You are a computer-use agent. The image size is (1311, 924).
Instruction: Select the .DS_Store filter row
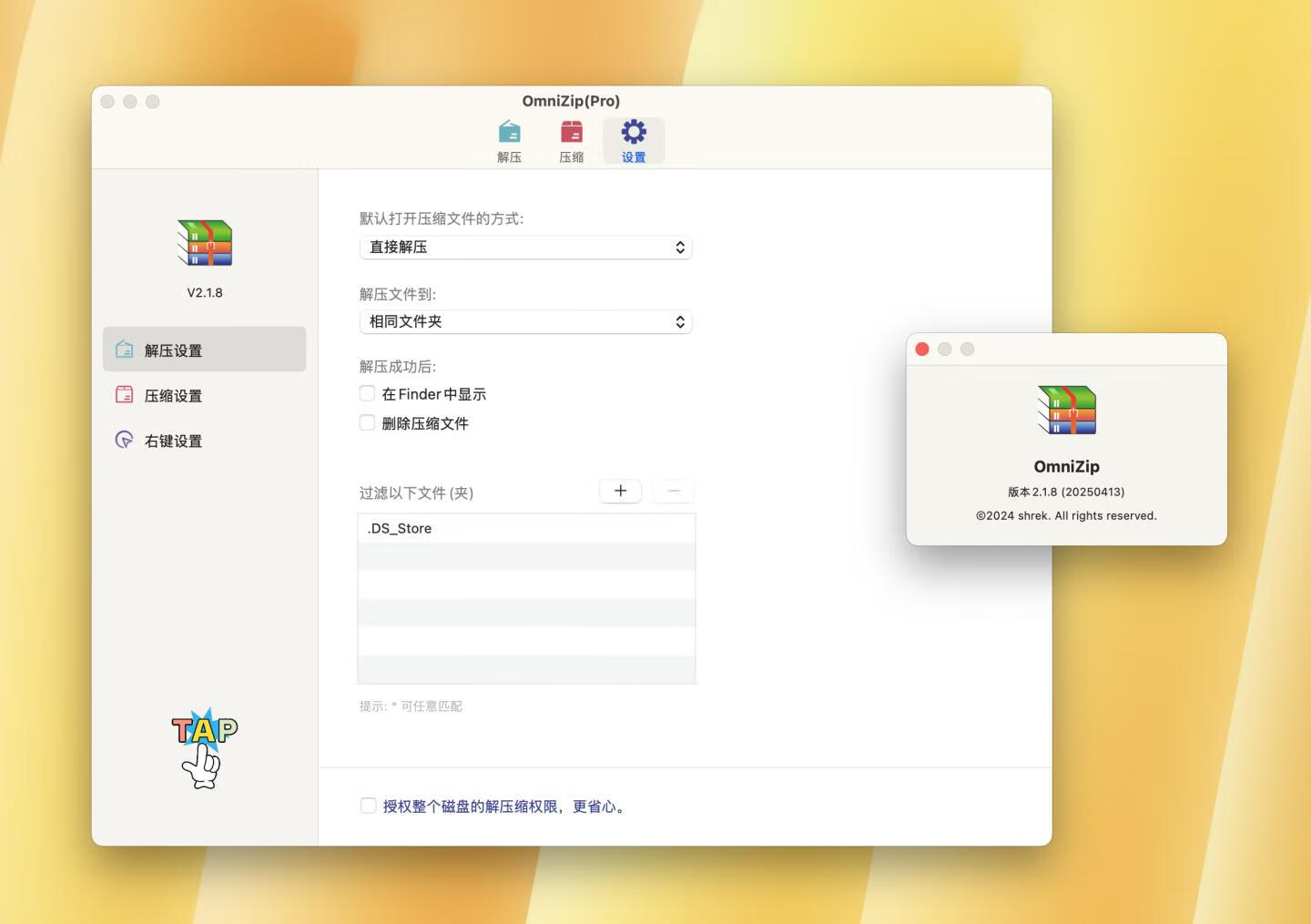click(526, 528)
